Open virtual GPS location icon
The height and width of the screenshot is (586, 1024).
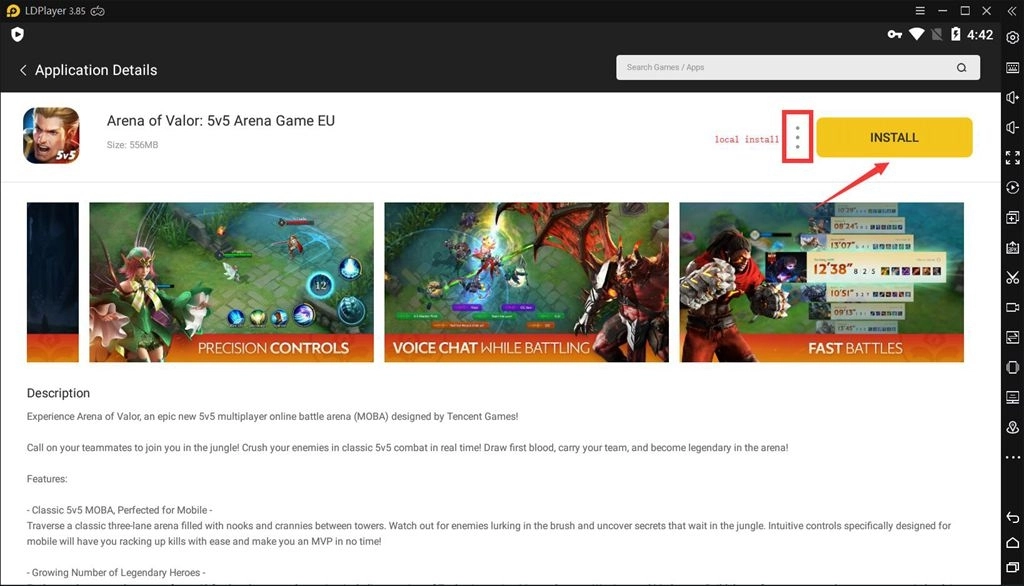coord(1013,428)
